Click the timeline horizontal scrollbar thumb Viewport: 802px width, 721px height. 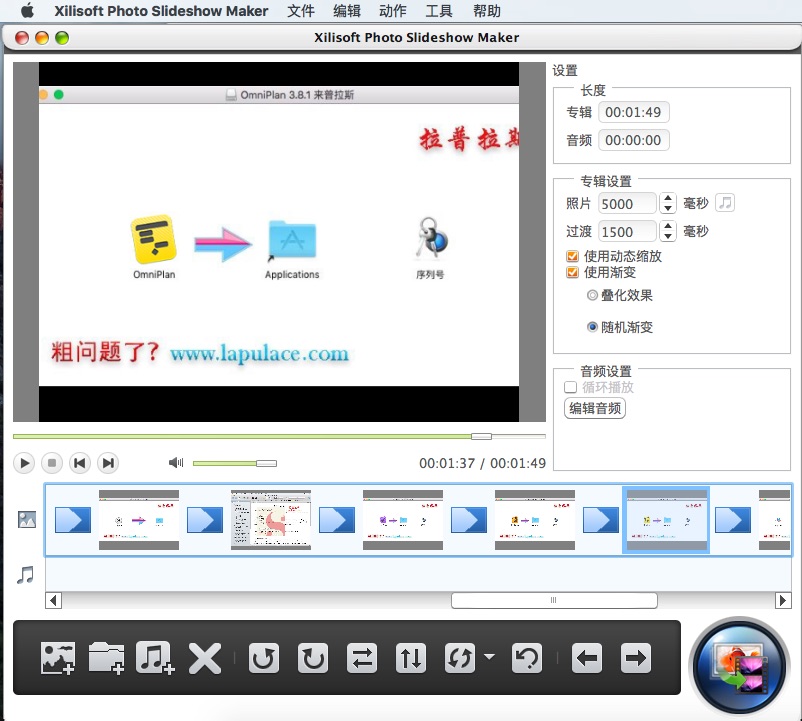coord(554,600)
